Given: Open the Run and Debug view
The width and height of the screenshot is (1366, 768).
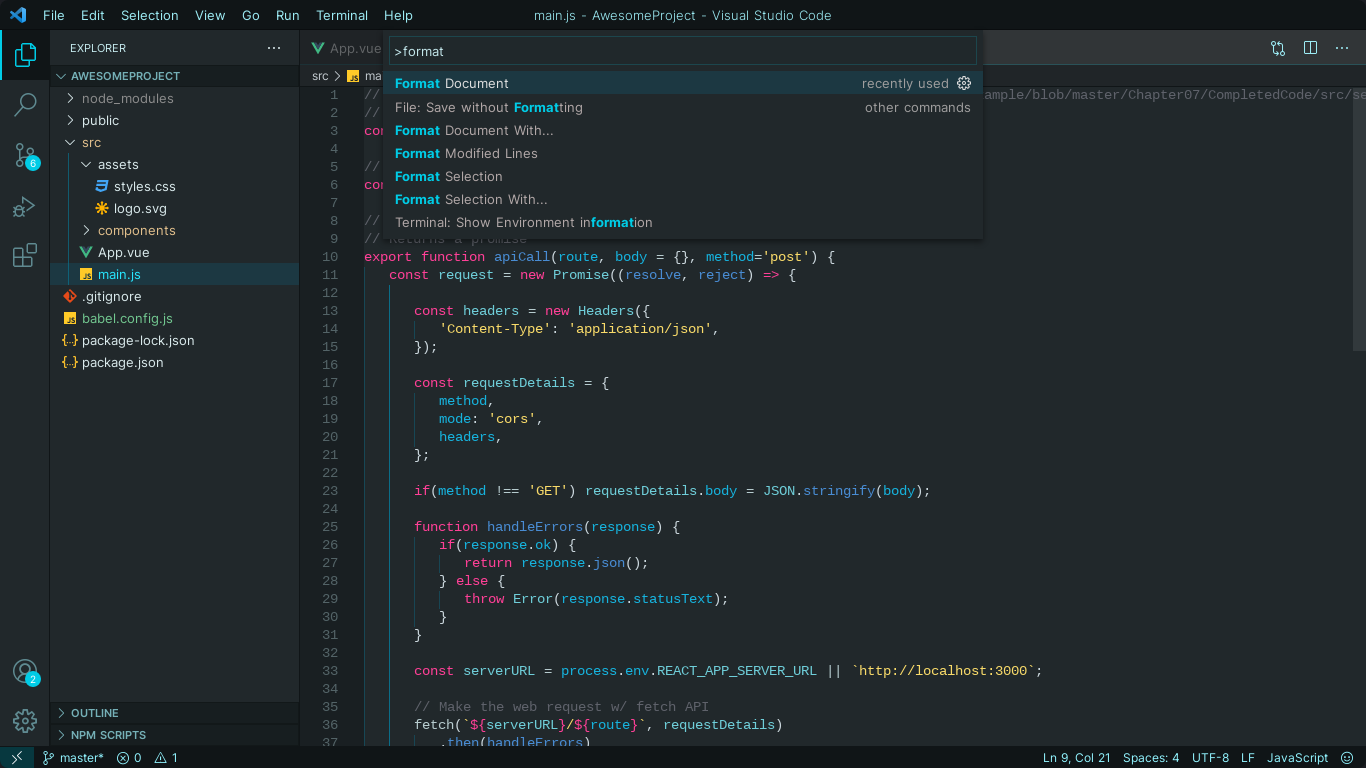Looking at the screenshot, I should [25, 207].
